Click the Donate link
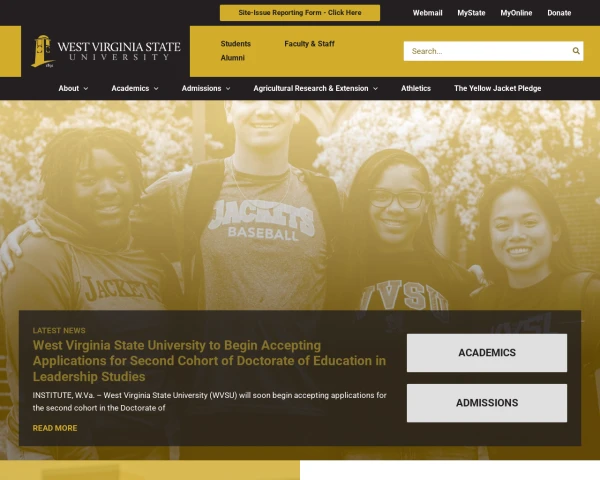Screen dimensions: 600x480 559,13
